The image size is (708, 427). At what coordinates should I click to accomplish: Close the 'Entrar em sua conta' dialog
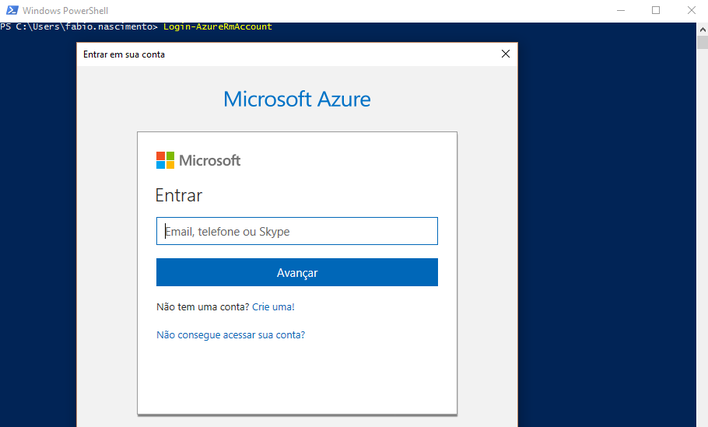coord(505,54)
